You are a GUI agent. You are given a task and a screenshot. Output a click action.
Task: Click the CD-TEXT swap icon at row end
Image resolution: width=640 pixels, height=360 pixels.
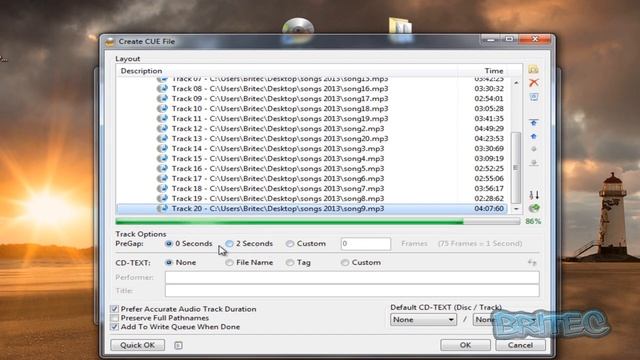pyautogui.click(x=532, y=262)
